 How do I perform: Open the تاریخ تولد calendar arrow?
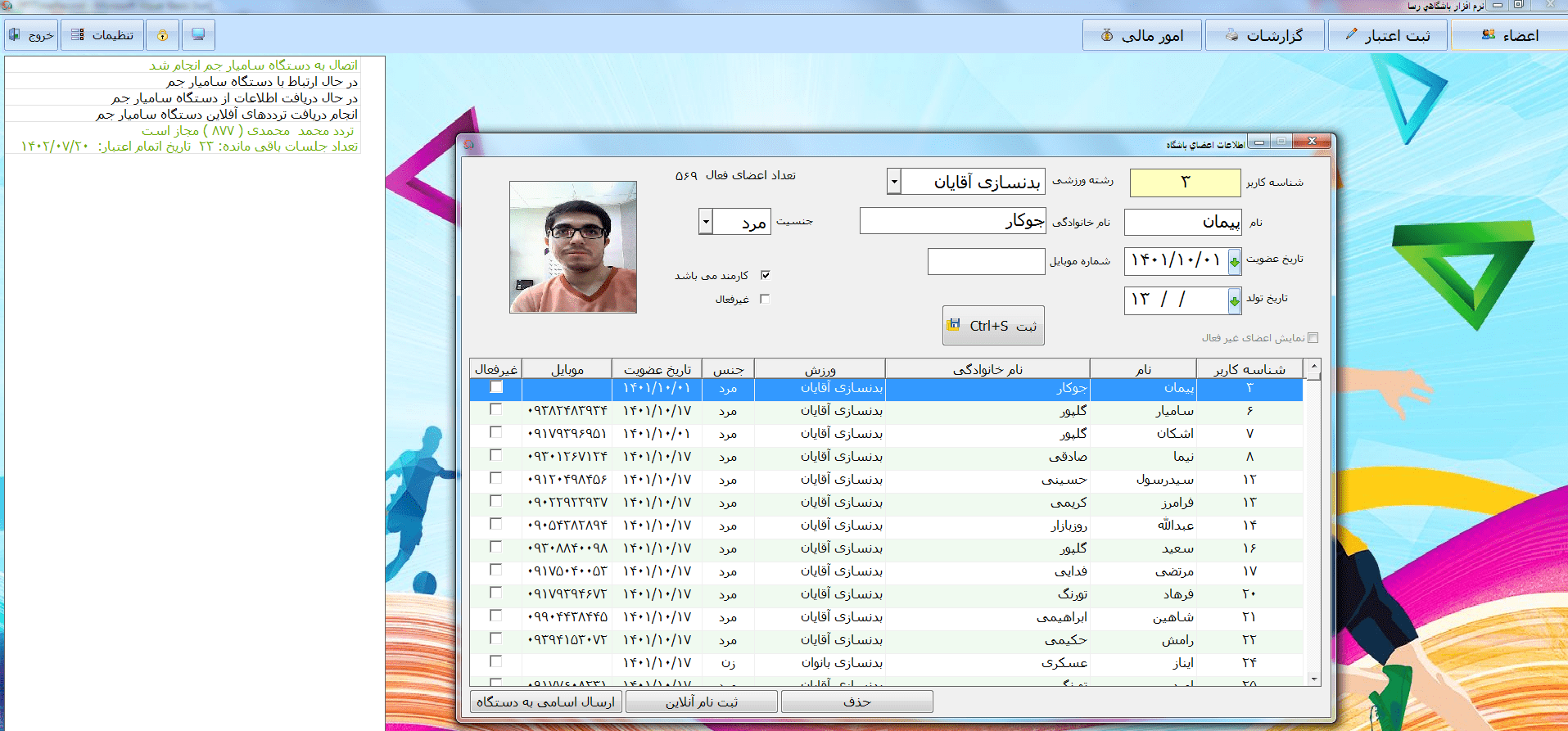pyautogui.click(x=1234, y=300)
